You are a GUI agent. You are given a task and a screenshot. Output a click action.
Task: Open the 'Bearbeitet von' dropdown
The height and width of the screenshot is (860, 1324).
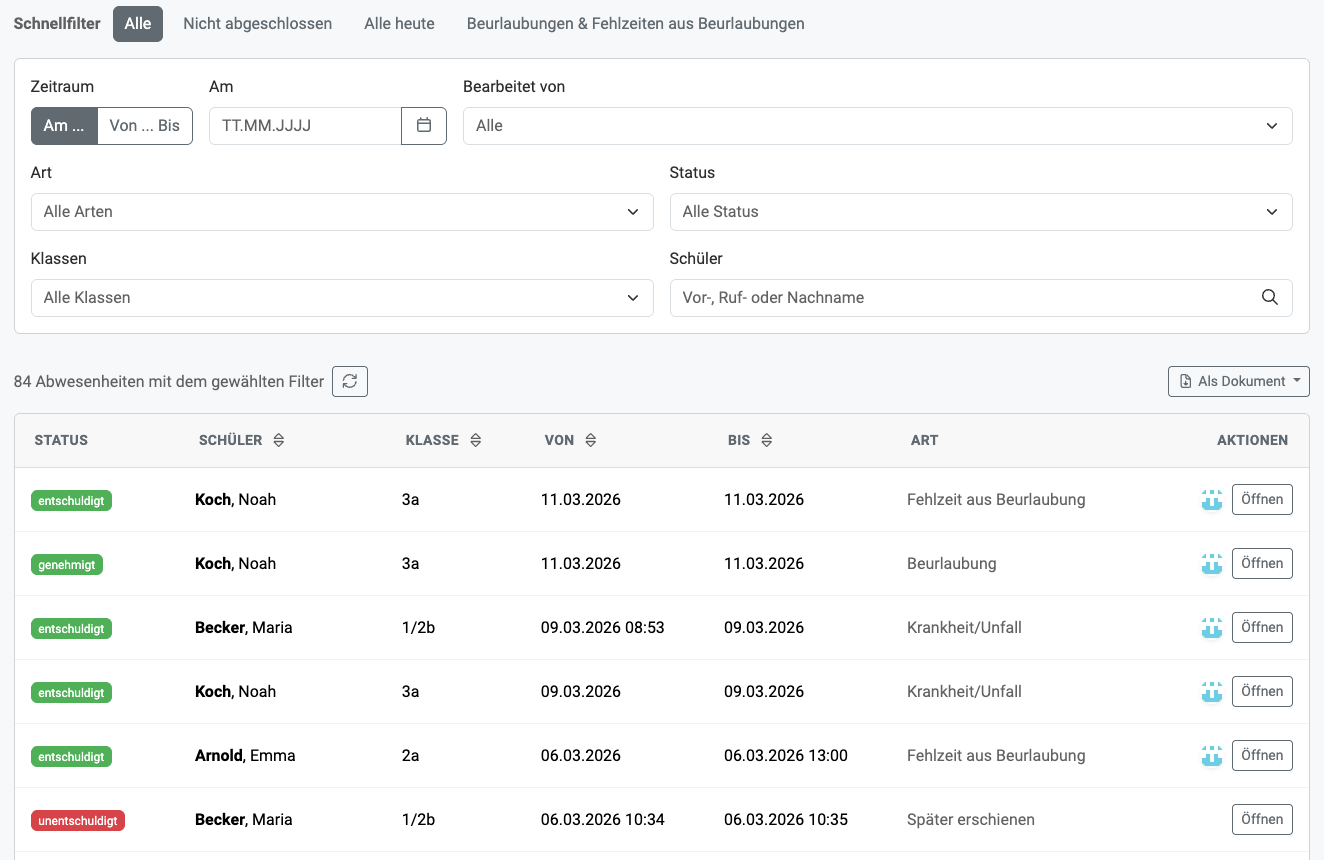click(877, 126)
